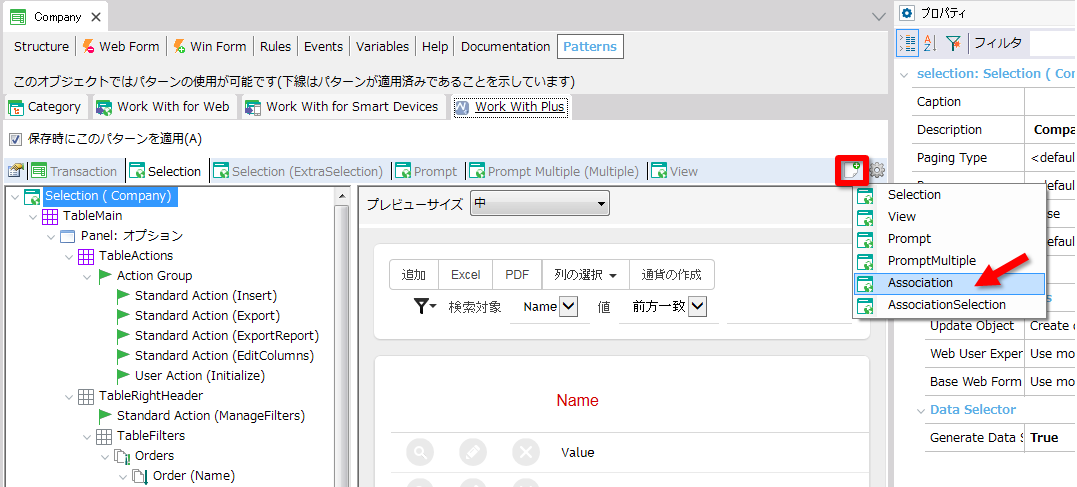Collapse the TableFilters node
Image resolution: width=1077 pixels, height=487 pixels.
(x=87, y=436)
